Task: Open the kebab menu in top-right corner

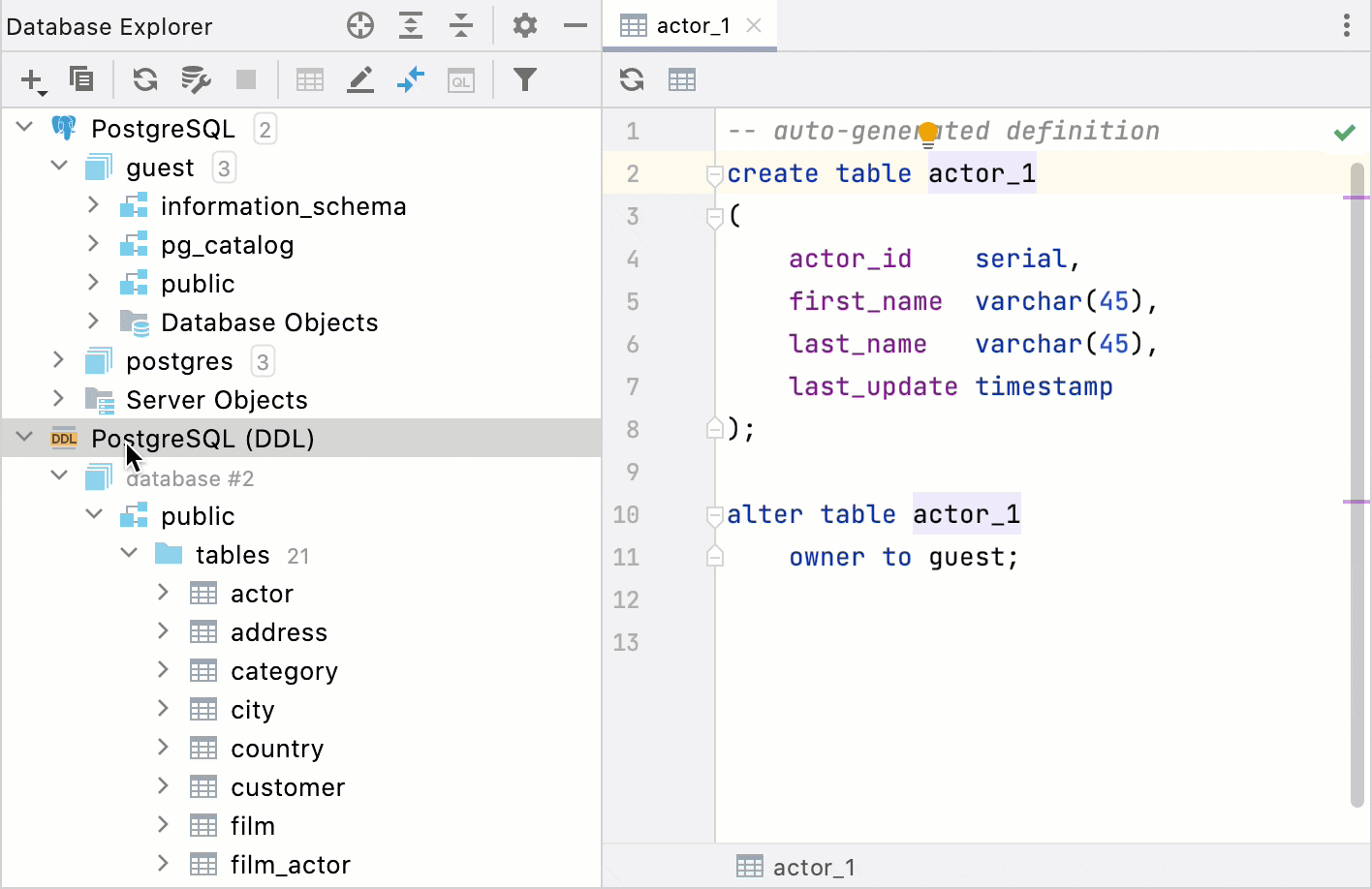Action: tap(1347, 26)
